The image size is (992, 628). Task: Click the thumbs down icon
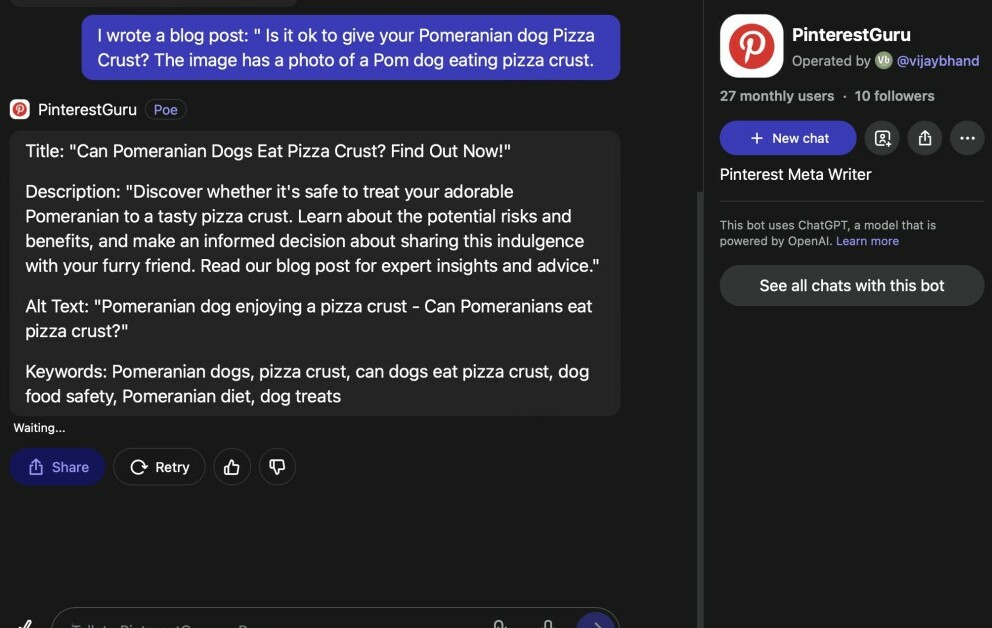(277, 467)
